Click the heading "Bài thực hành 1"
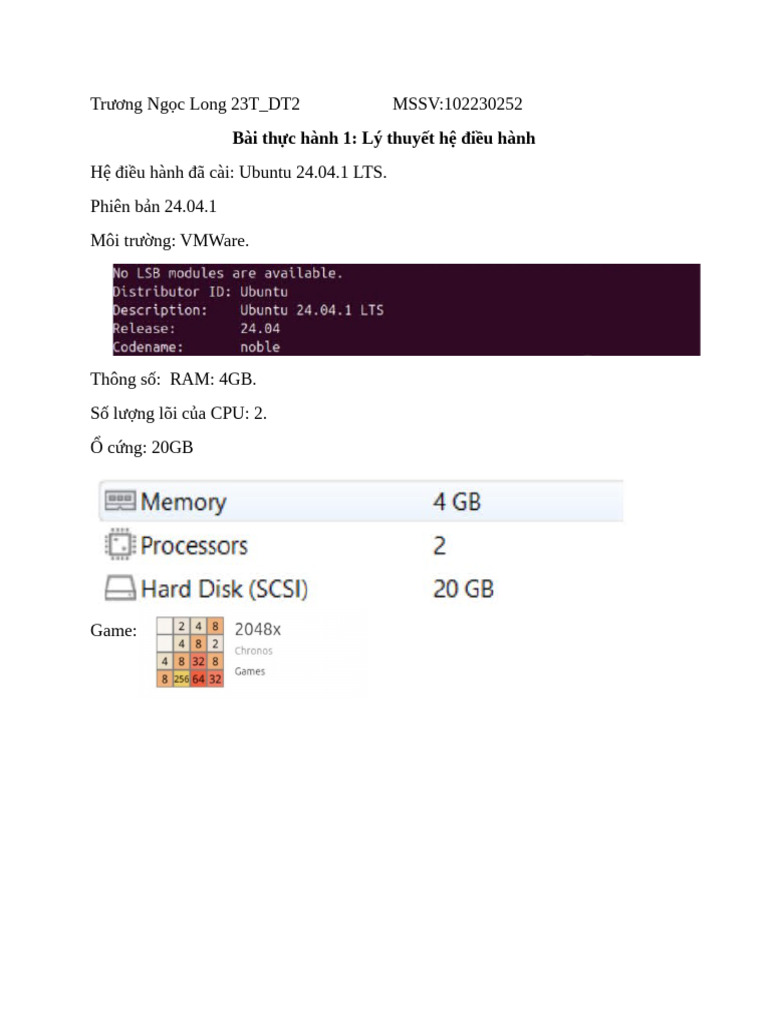768x1024 pixels. [384, 138]
